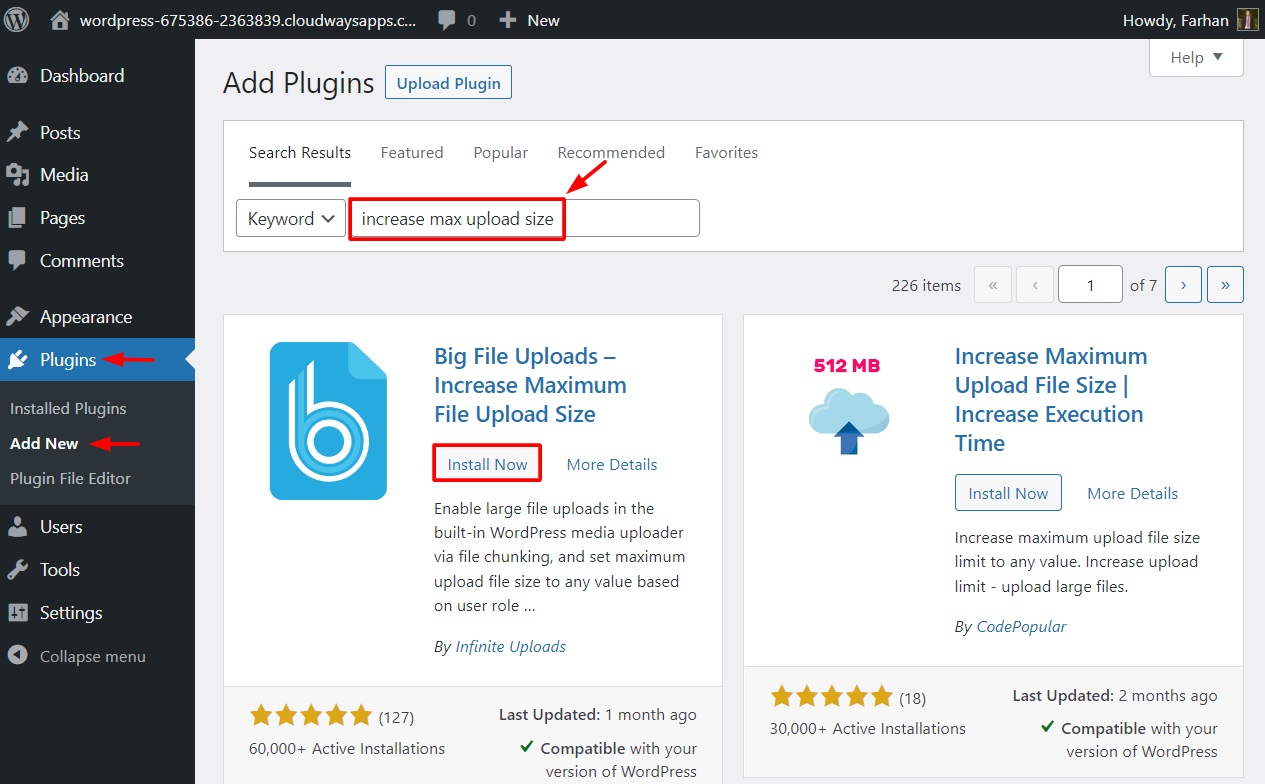Open the Tools menu in sidebar

59,570
